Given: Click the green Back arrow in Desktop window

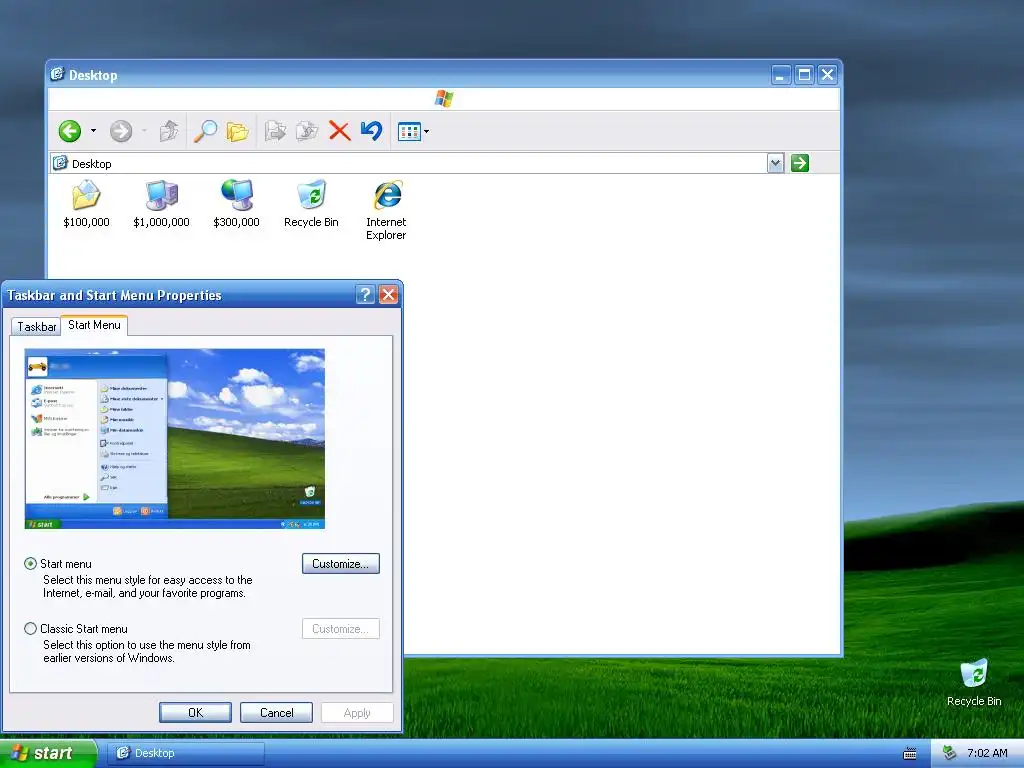Looking at the screenshot, I should click(x=70, y=131).
